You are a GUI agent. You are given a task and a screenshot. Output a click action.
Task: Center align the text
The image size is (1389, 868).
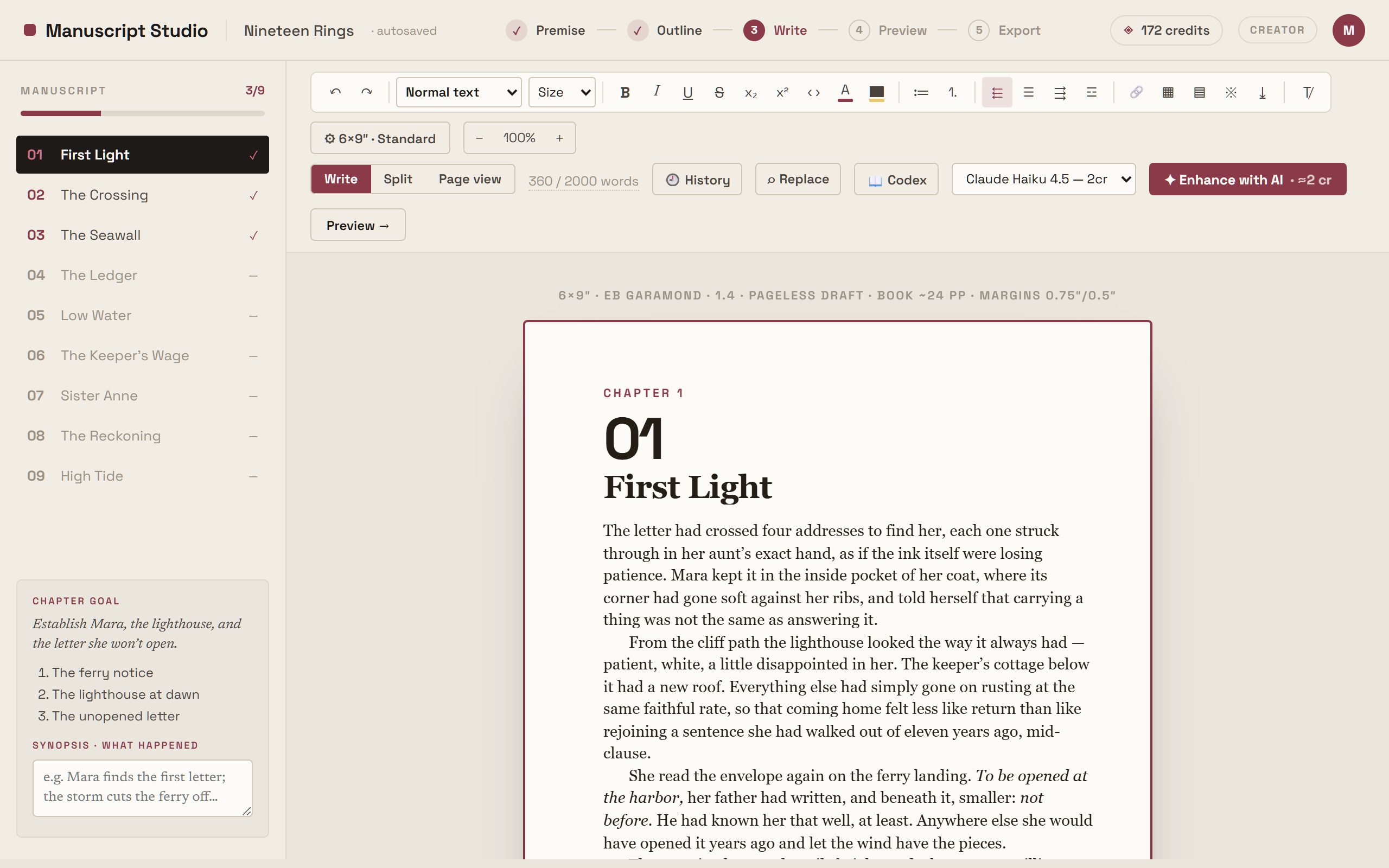(1029, 92)
